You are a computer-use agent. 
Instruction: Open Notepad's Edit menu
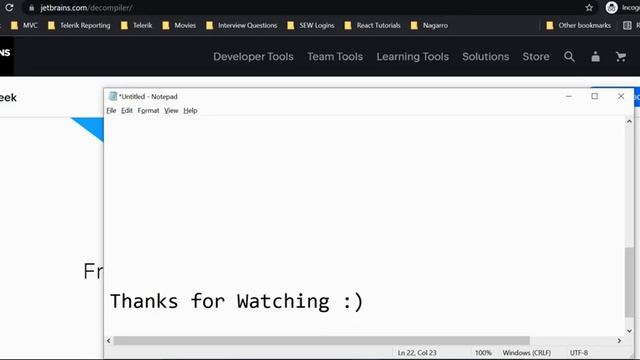127,111
